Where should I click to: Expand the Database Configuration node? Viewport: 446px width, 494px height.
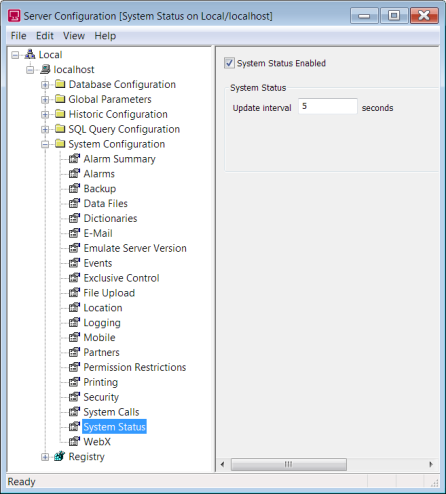tap(45, 85)
